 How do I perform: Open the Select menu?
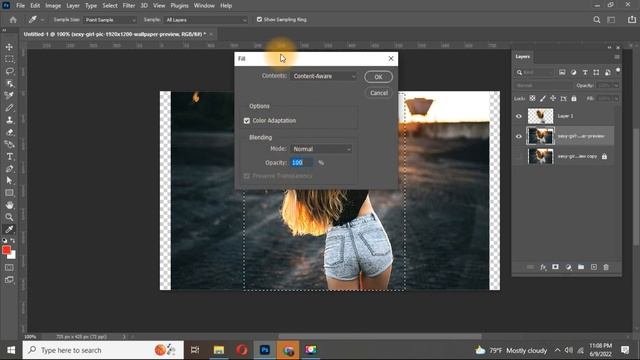pos(110,6)
